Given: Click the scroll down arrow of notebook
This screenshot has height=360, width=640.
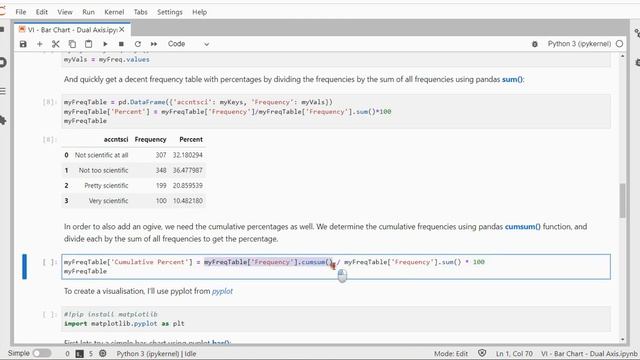Looking at the screenshot, I should pos(622,340).
